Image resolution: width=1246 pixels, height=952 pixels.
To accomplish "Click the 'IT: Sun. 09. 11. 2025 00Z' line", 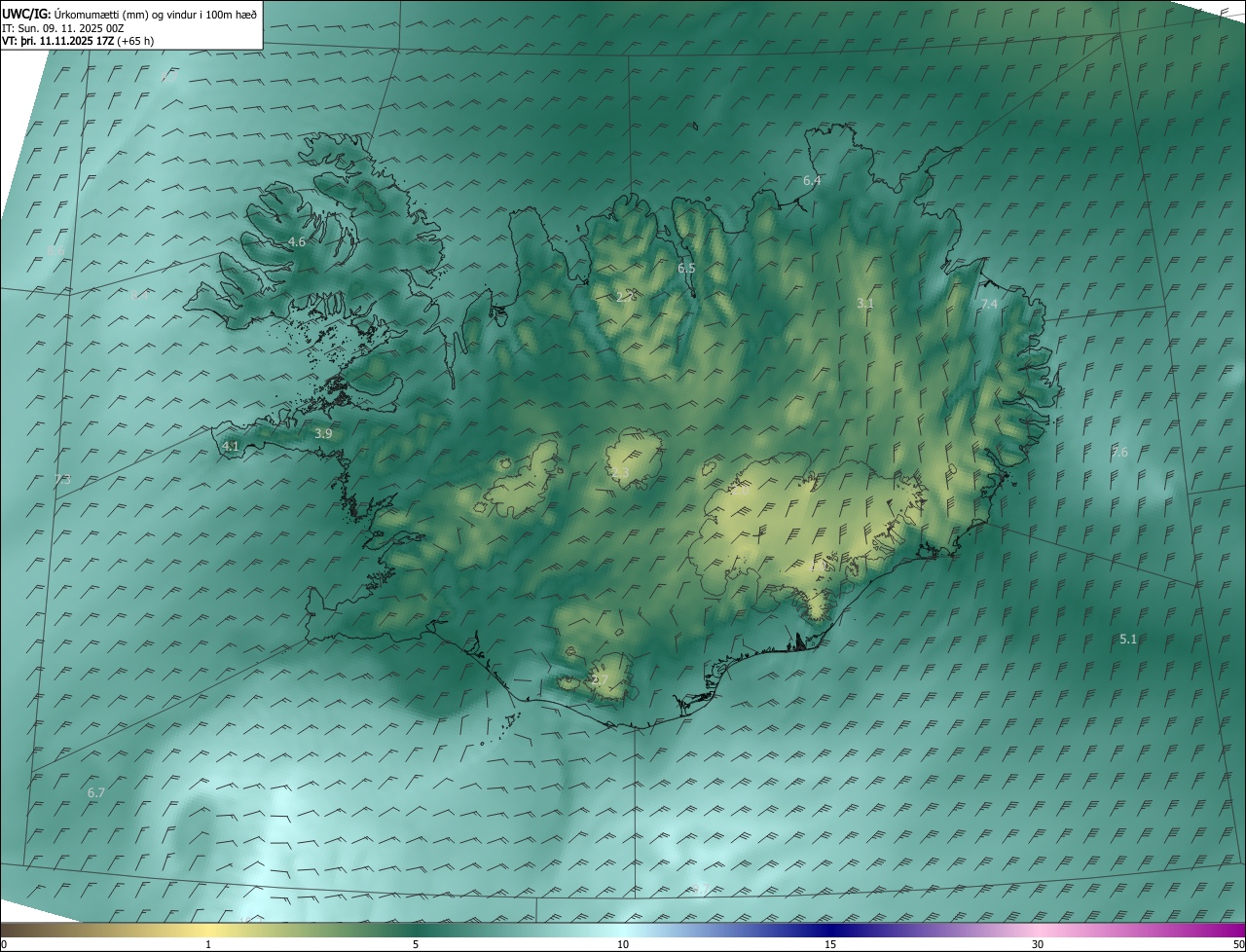I will click(x=62, y=28).
